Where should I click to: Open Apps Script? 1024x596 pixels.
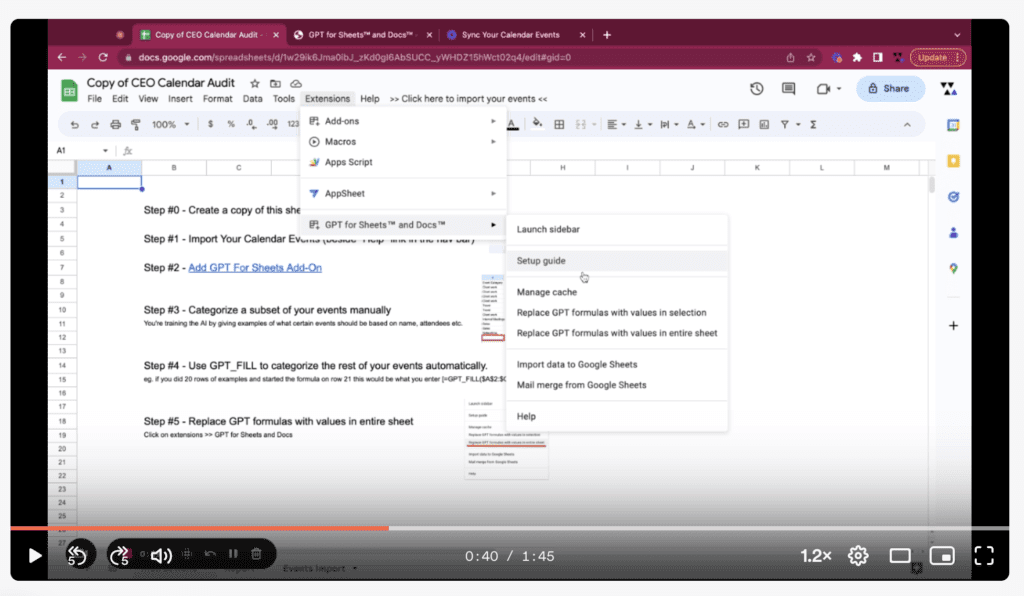coord(403,162)
